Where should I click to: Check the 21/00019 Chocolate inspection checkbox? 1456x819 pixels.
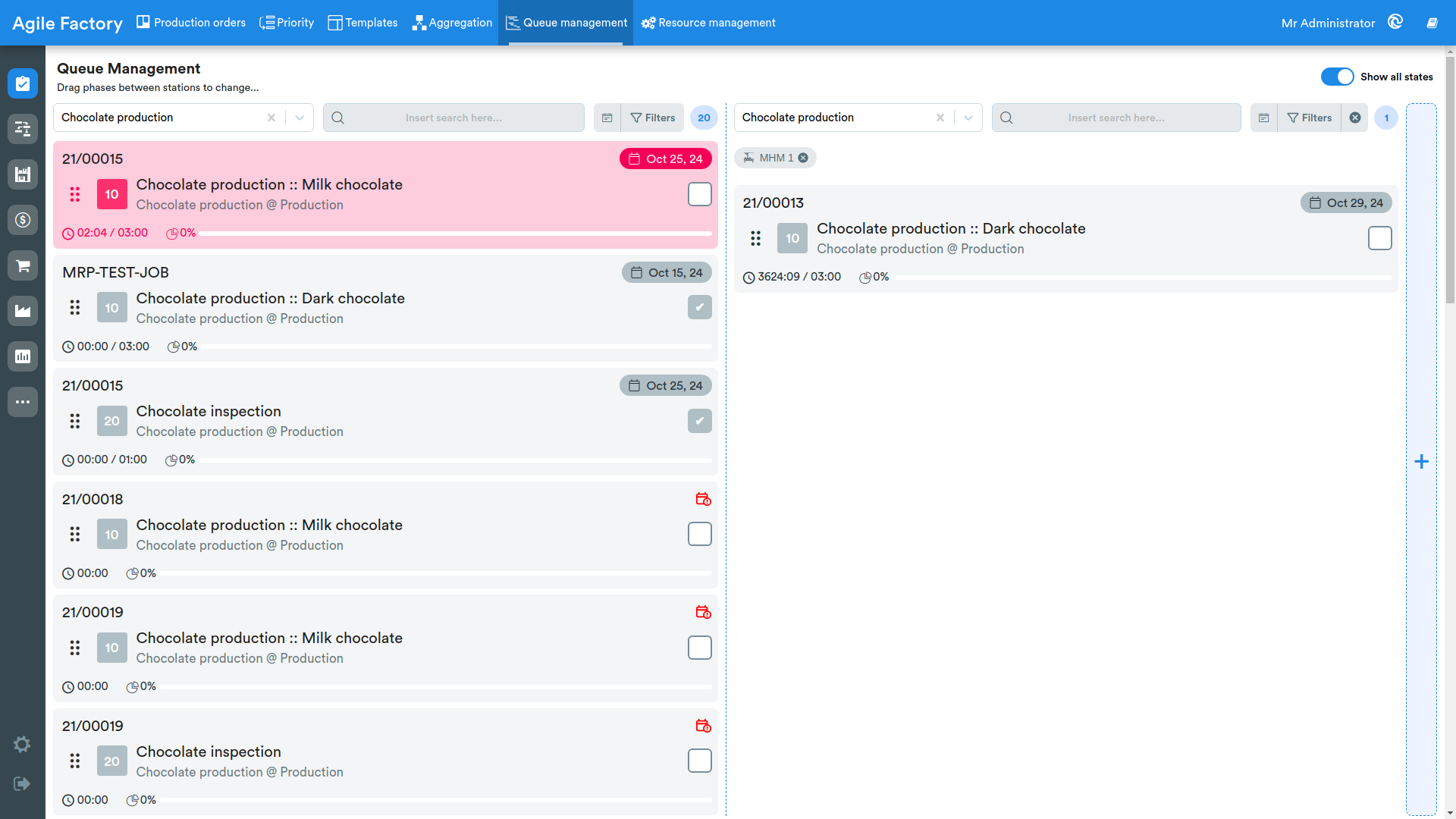(x=700, y=761)
